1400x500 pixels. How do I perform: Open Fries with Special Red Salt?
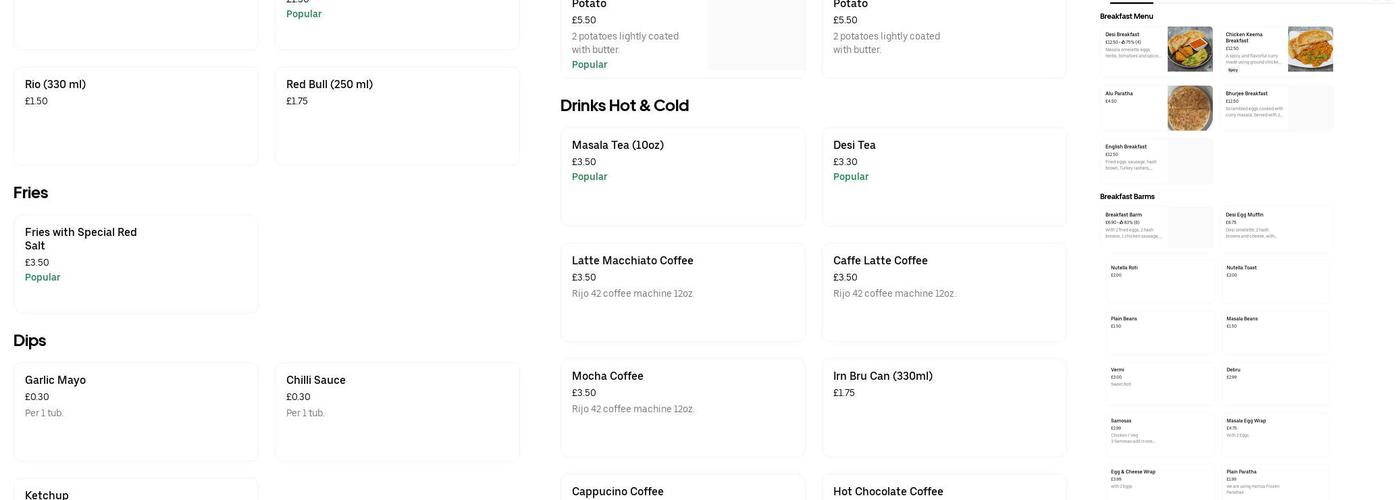136,263
